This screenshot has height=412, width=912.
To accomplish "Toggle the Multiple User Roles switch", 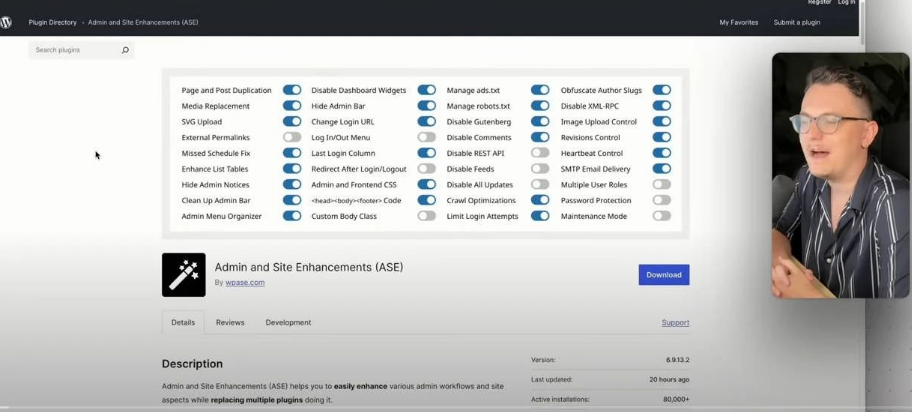I will (661, 184).
